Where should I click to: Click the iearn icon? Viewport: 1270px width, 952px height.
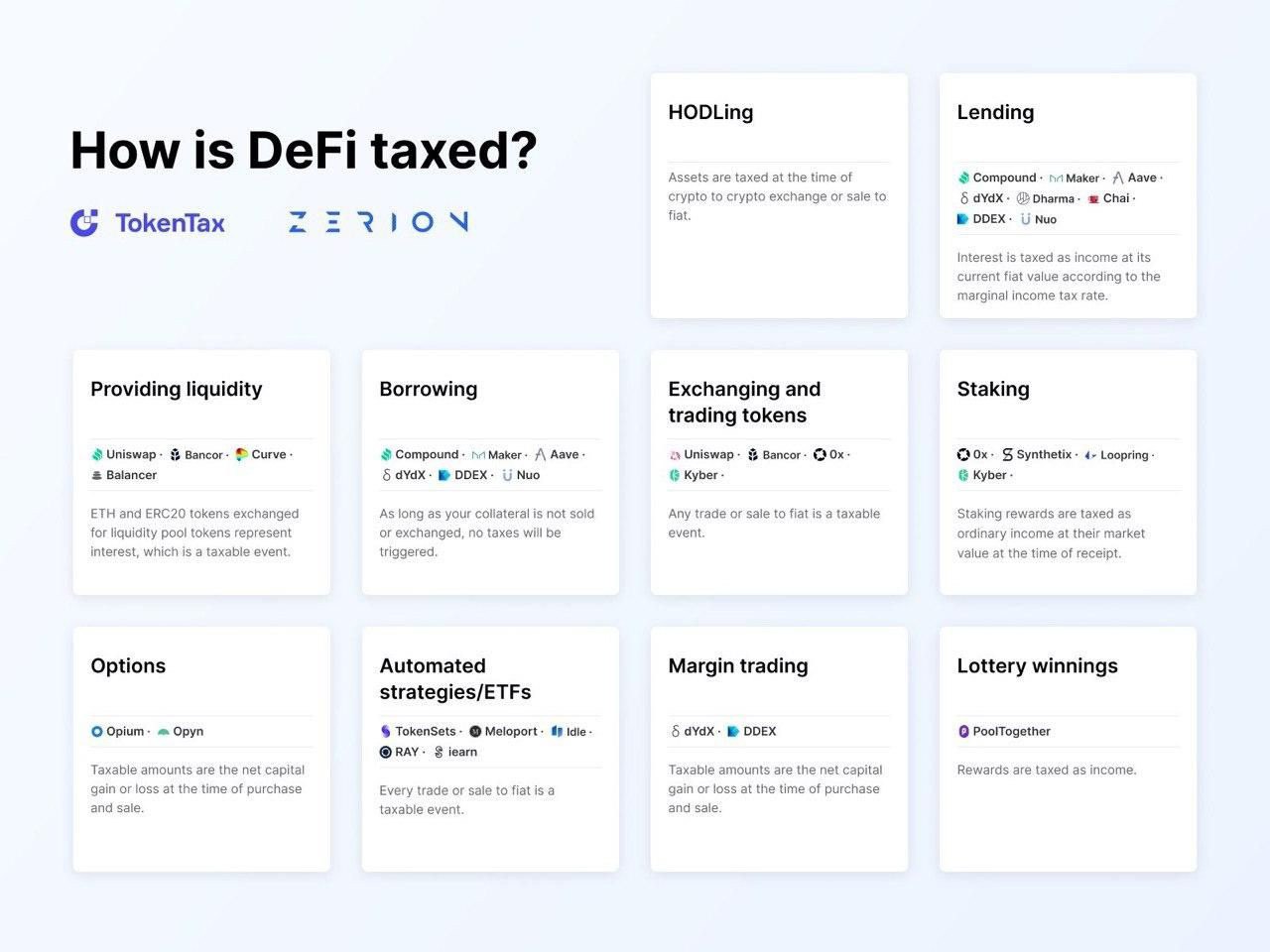coord(439,752)
